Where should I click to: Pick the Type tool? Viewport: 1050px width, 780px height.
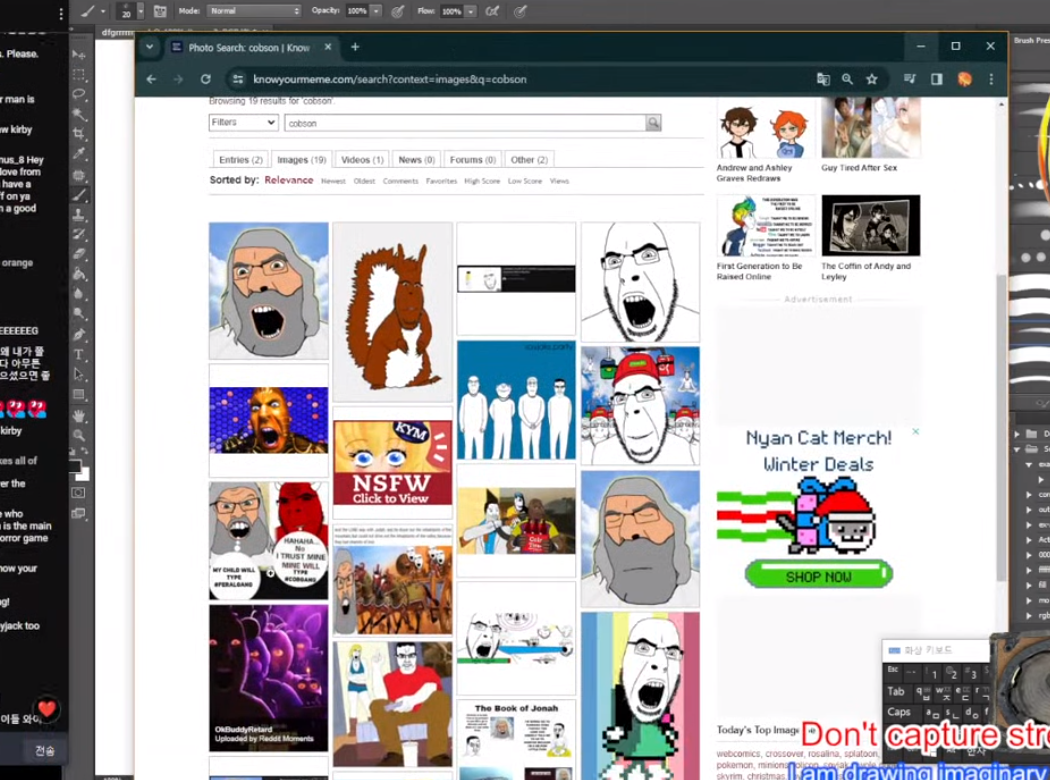79,355
